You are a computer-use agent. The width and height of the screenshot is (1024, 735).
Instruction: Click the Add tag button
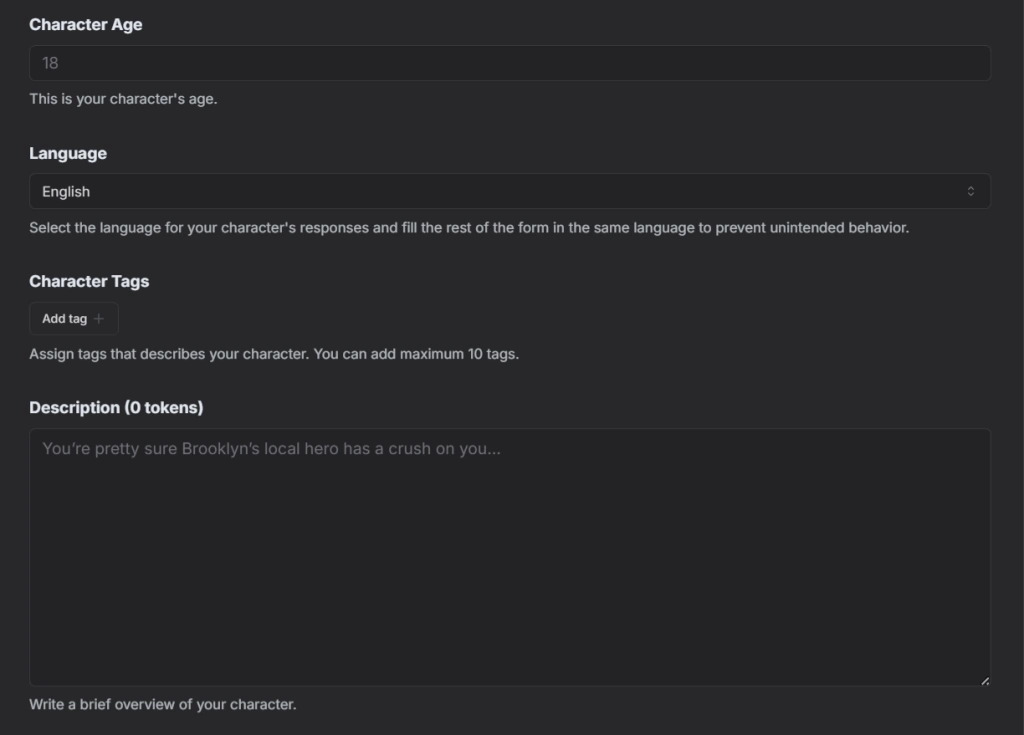72,318
